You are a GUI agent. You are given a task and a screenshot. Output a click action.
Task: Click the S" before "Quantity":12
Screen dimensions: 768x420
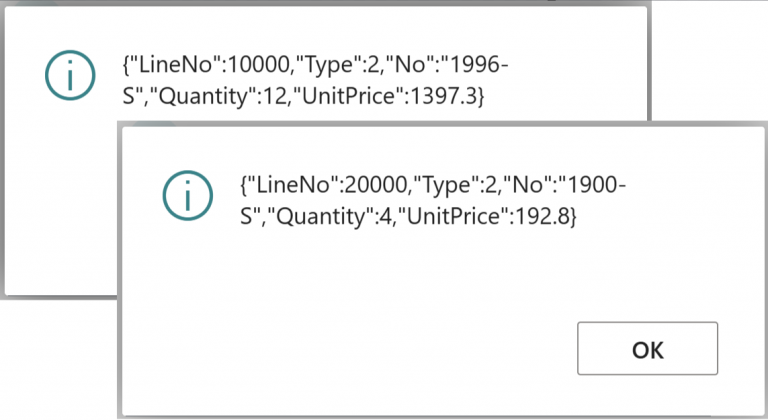[131, 98]
